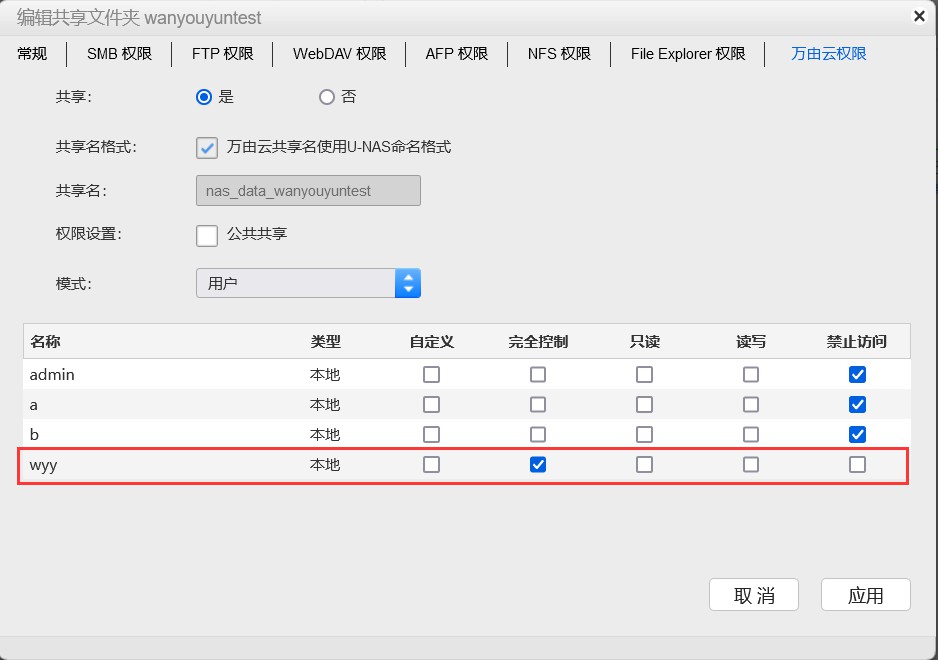938x660 pixels.
Task: Check 自定义 for user b
Action: (x=431, y=435)
